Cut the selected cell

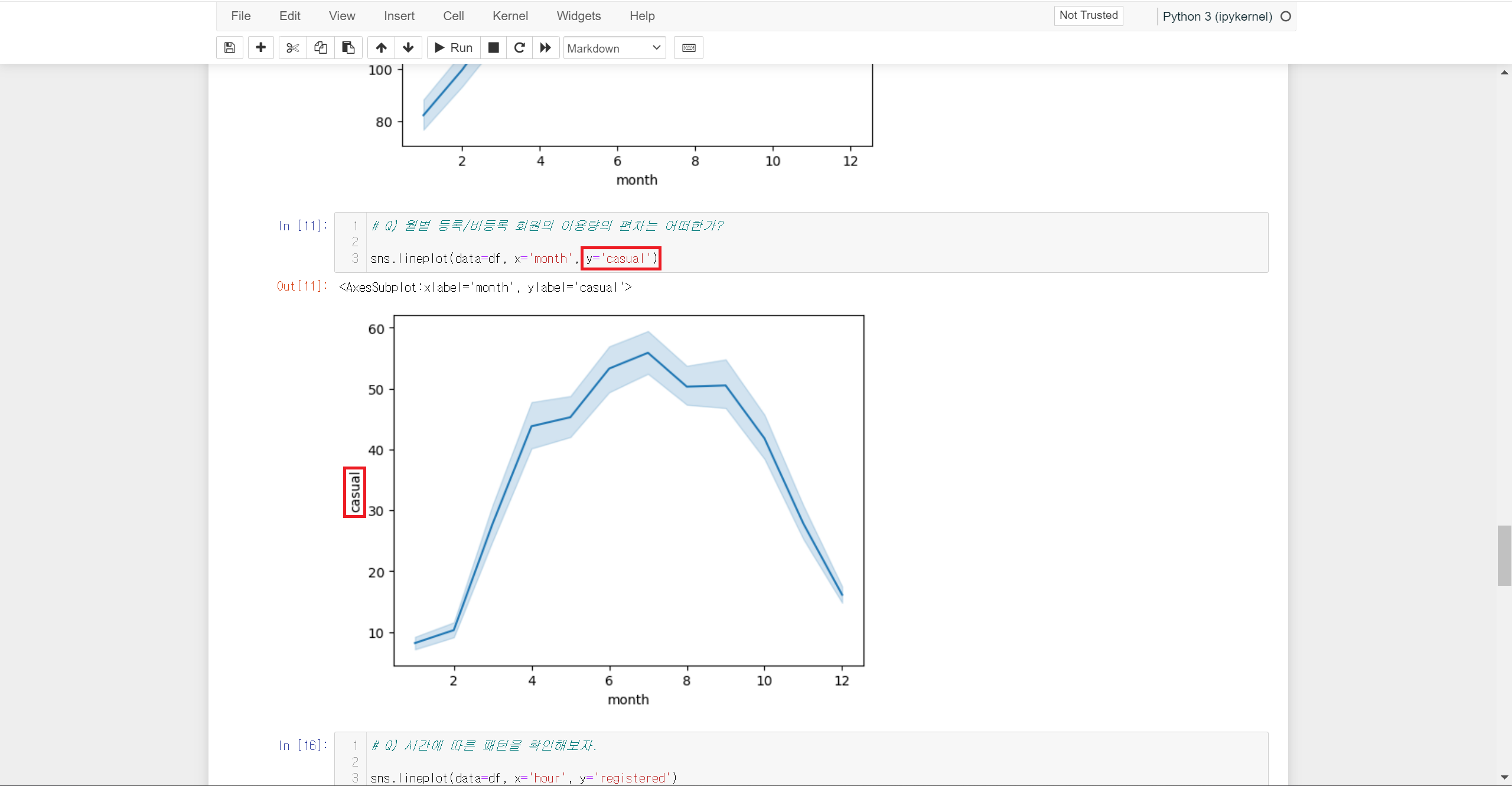click(292, 48)
